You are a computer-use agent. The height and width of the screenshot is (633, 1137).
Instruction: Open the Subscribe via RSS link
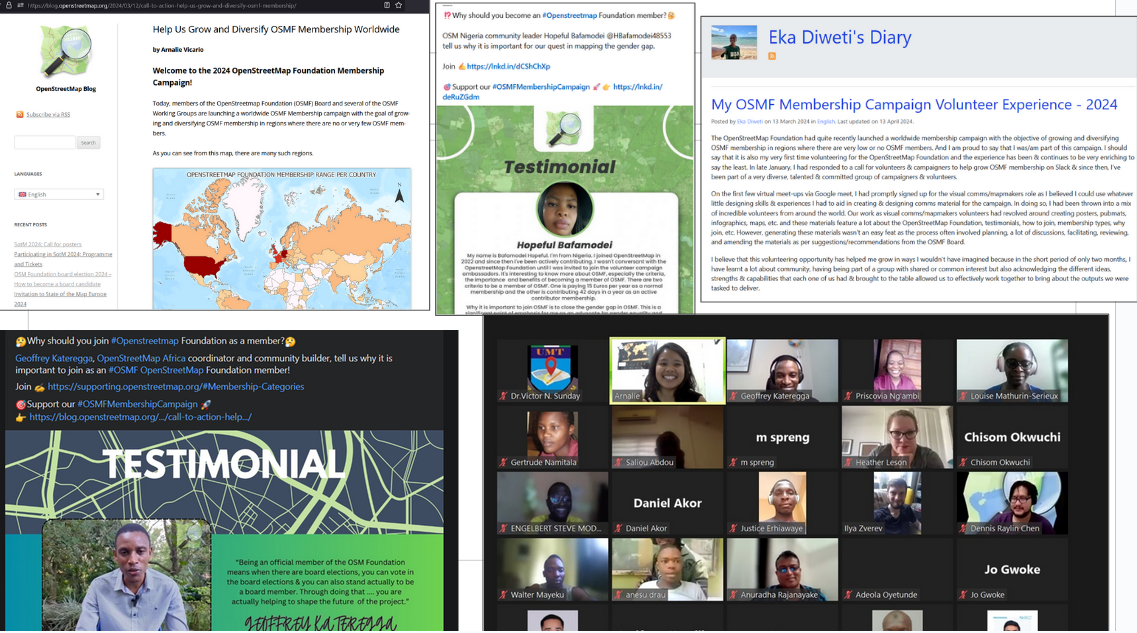pos(48,115)
